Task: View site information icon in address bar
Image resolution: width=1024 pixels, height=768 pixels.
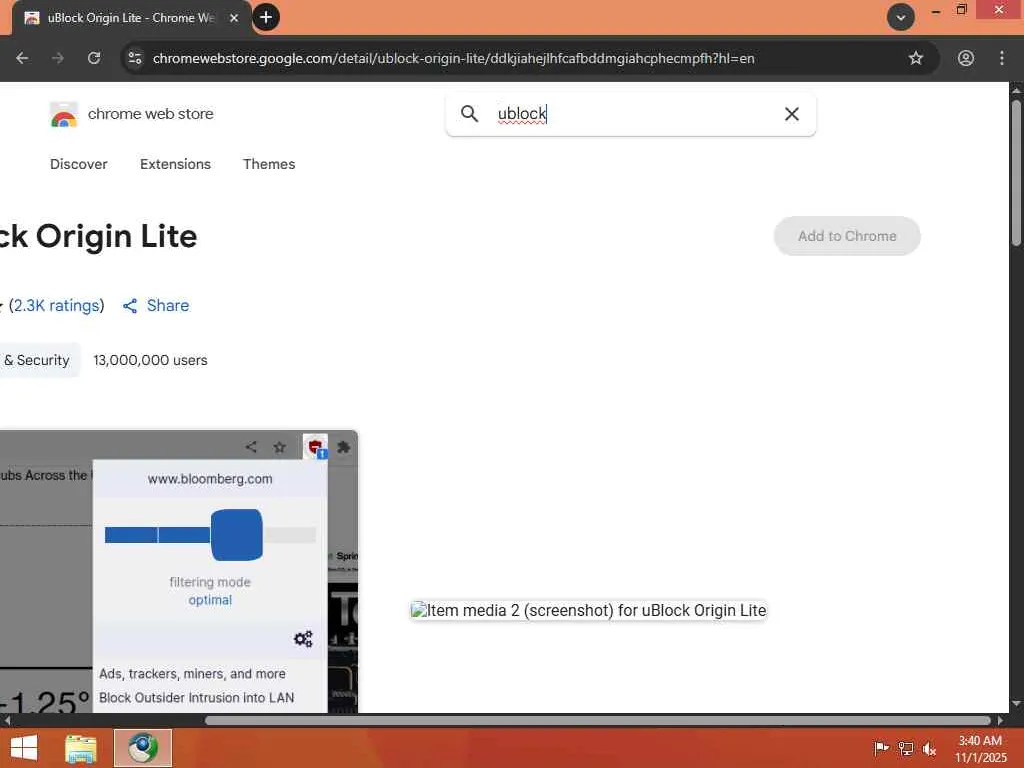Action: pos(135,58)
